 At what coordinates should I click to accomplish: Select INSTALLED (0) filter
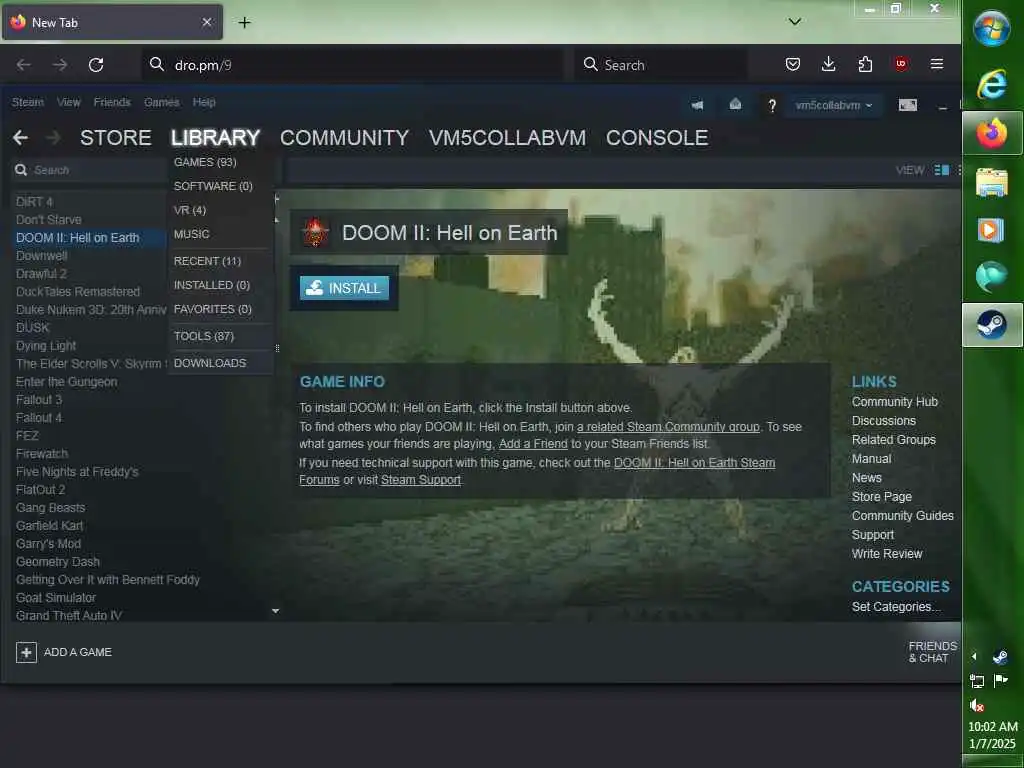pos(212,285)
